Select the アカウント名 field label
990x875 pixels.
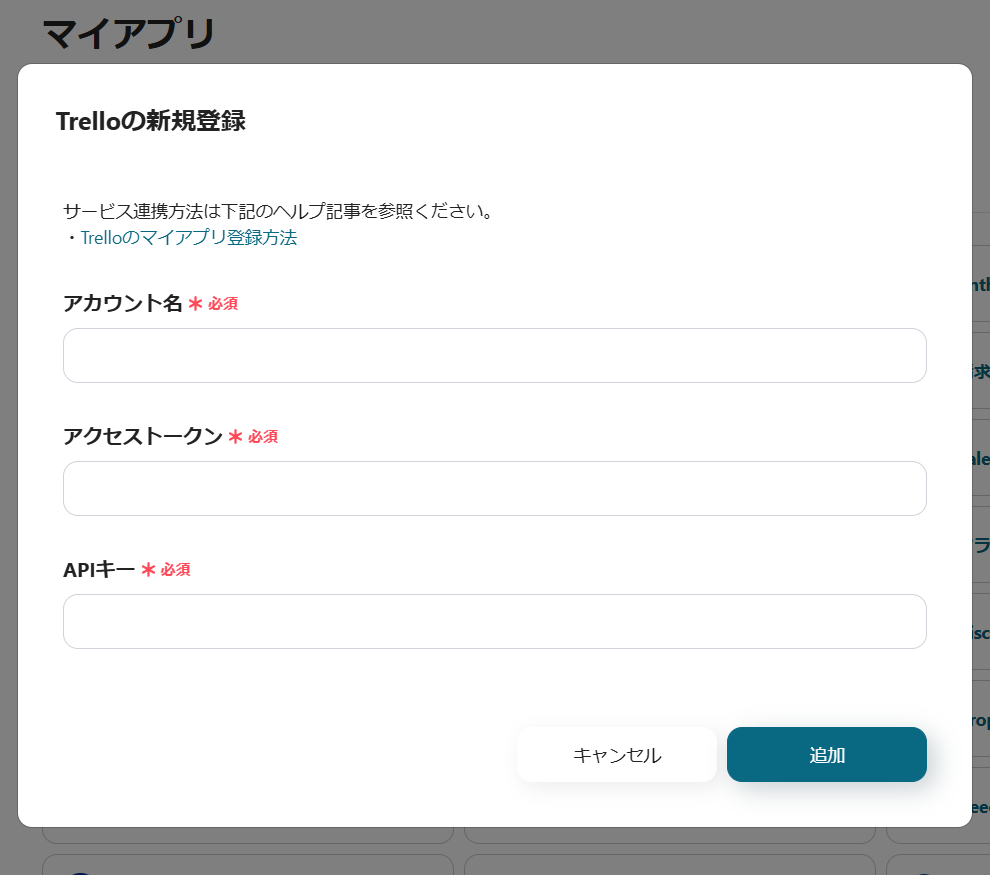[x=122, y=303]
